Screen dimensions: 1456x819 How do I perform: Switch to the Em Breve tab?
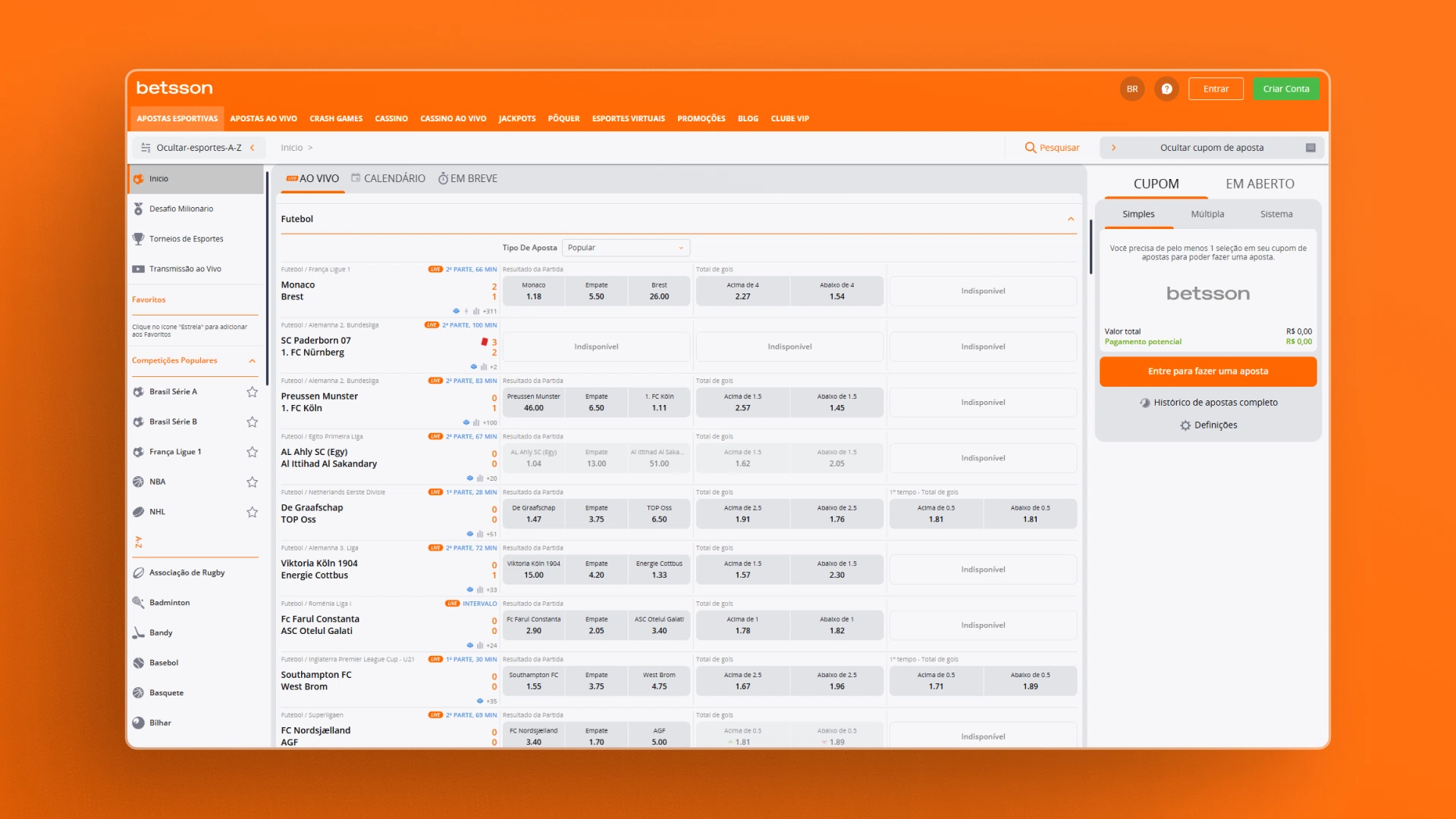[468, 179]
